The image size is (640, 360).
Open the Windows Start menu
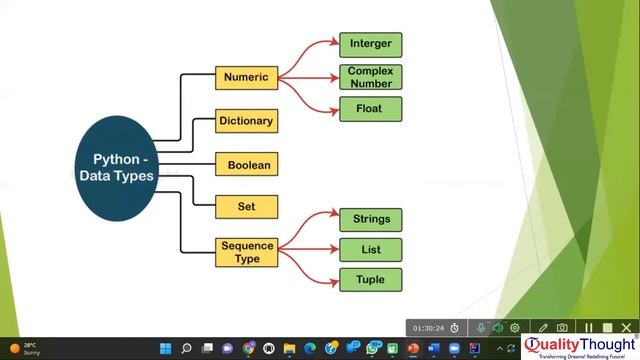pos(166,349)
